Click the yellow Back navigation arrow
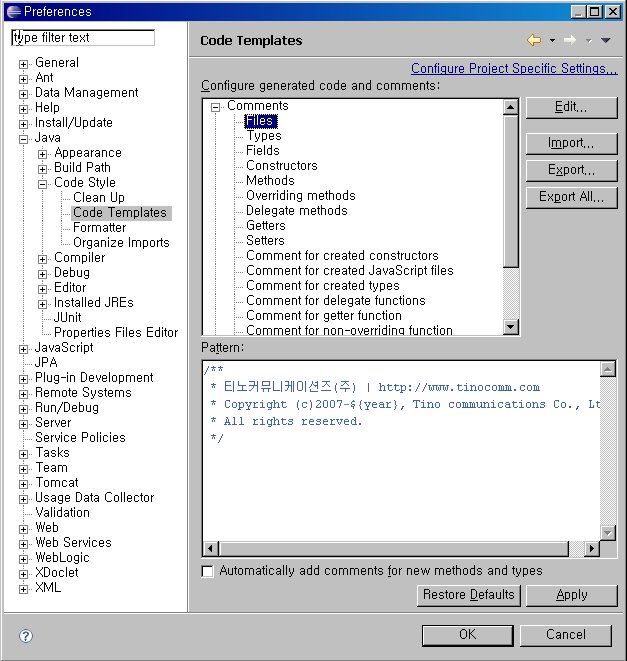 534,40
